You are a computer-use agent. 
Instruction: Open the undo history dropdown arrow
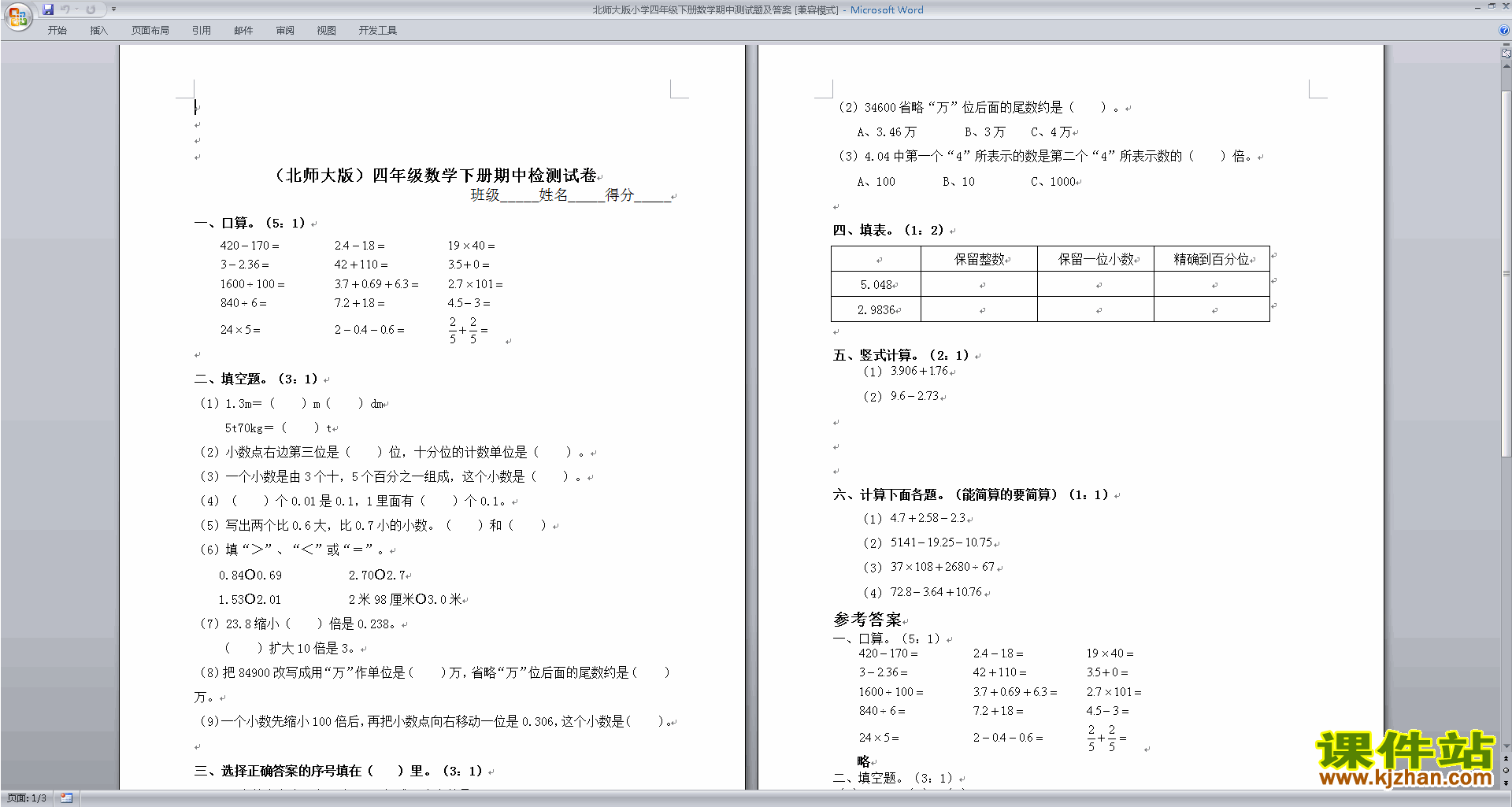(x=76, y=9)
